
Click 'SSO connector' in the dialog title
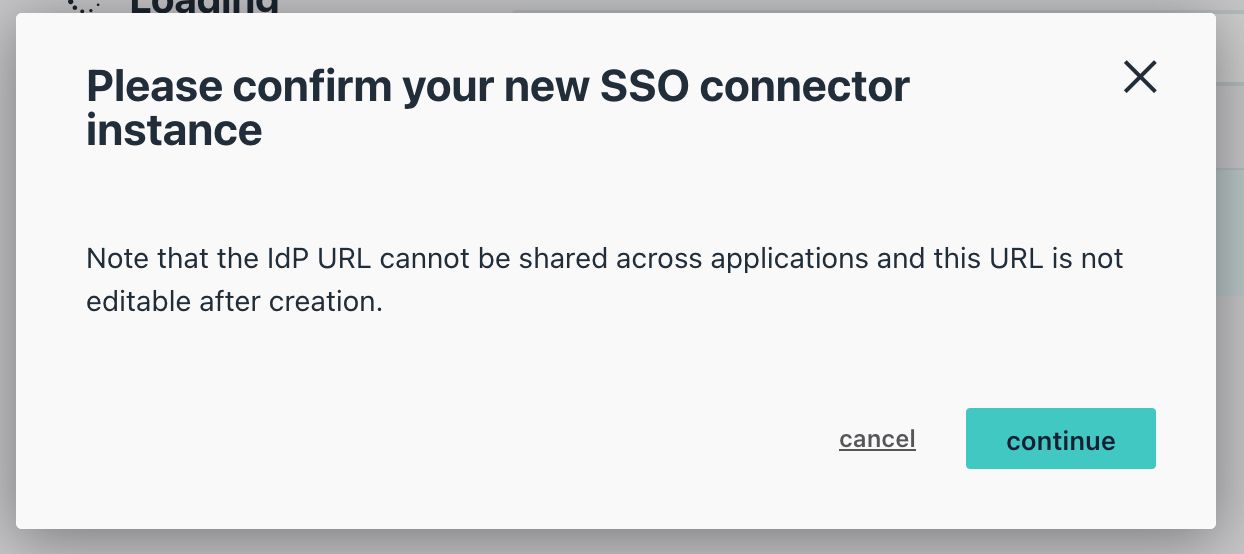coord(754,88)
